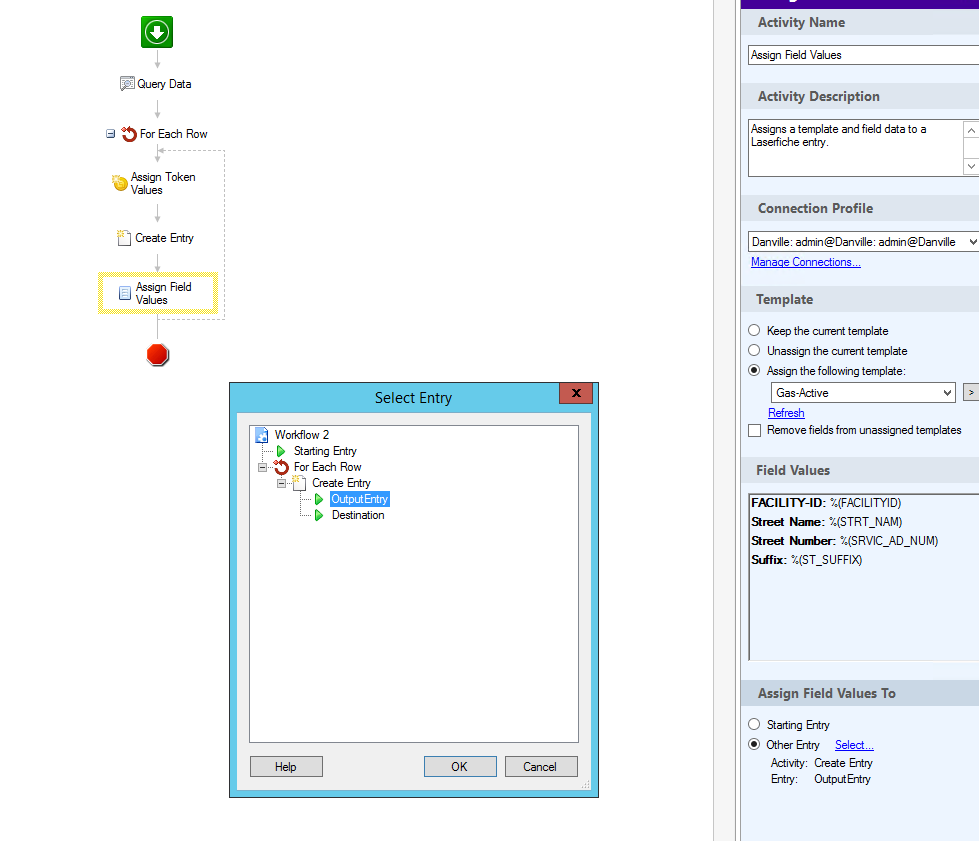Select the Query Data activity icon

coord(127,84)
